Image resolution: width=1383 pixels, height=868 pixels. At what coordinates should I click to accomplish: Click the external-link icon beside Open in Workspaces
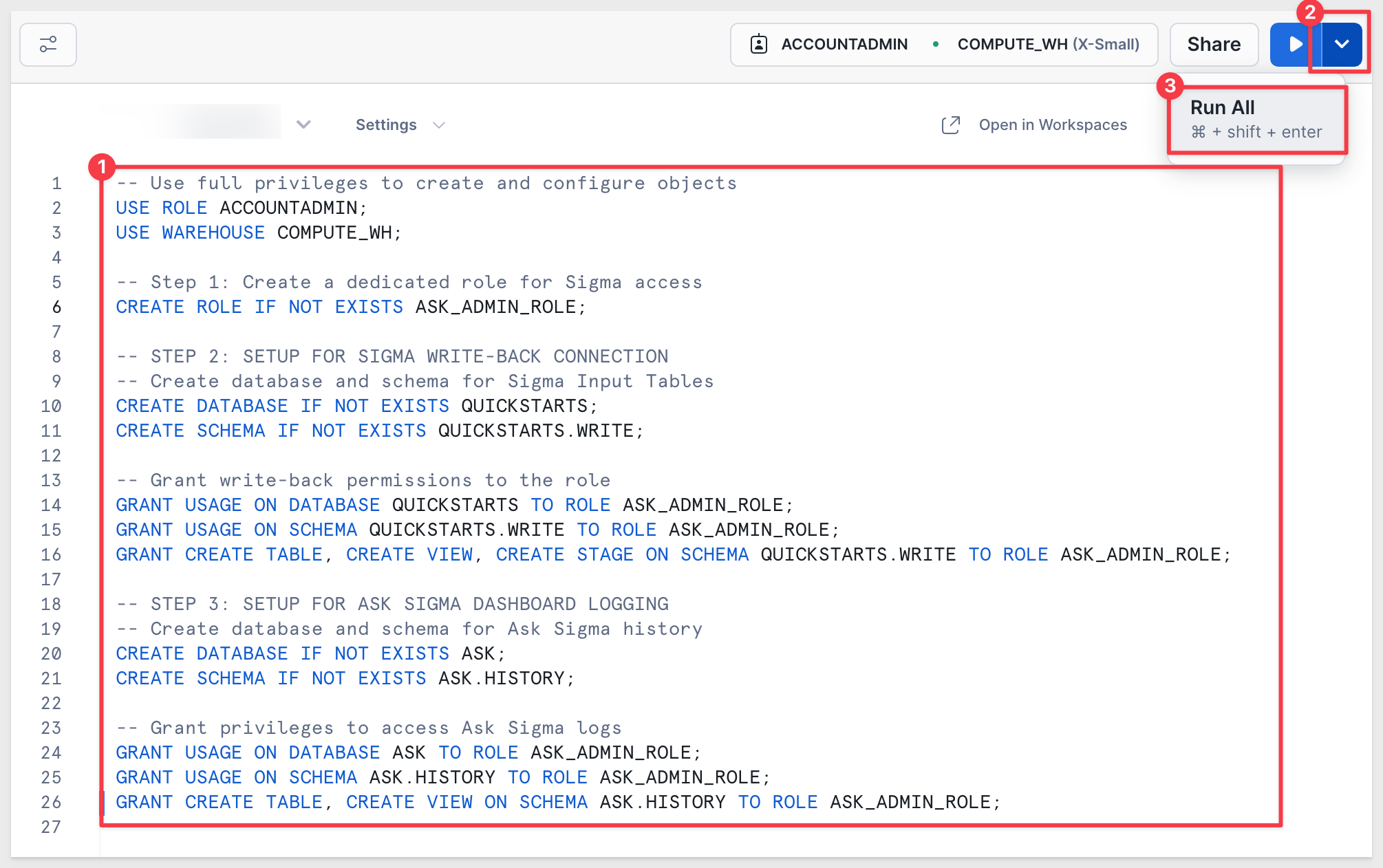pyautogui.click(x=950, y=125)
